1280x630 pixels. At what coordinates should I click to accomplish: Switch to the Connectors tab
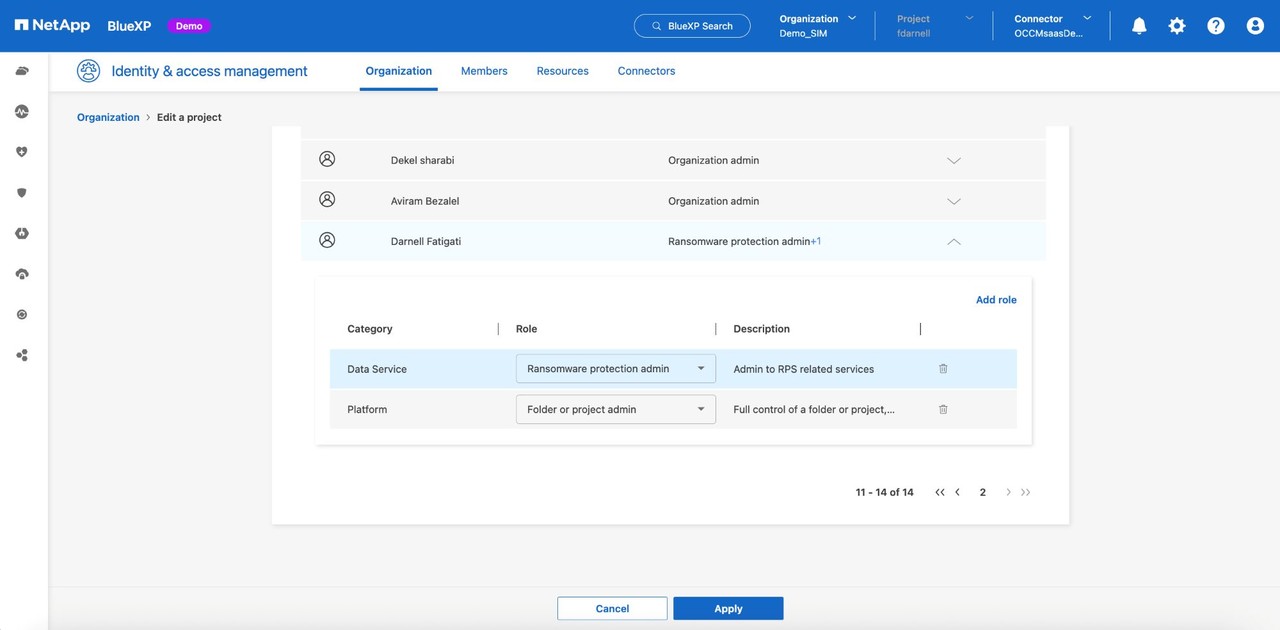tap(646, 71)
